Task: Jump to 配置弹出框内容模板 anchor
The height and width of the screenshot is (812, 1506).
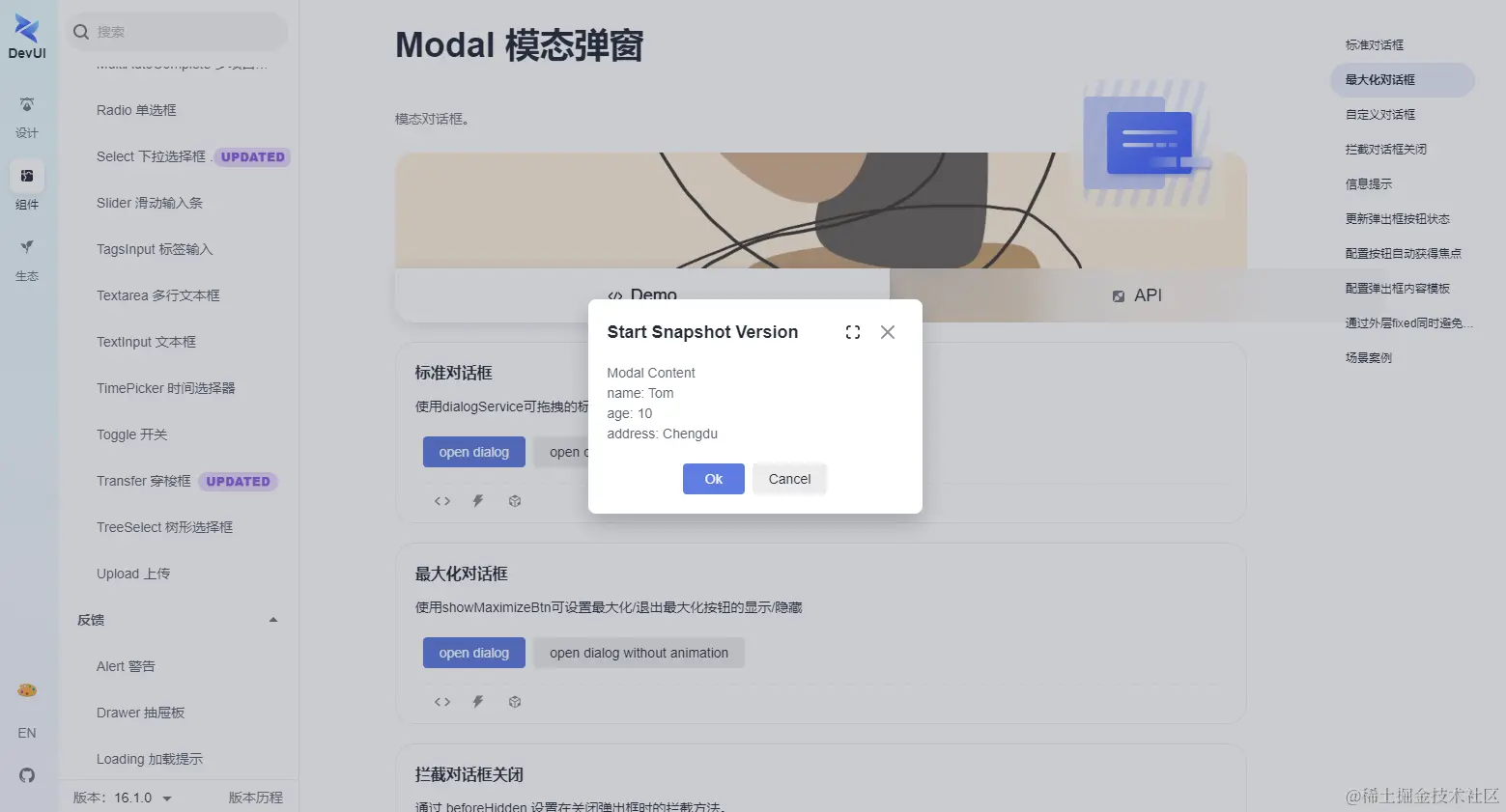Action: 1398,289
